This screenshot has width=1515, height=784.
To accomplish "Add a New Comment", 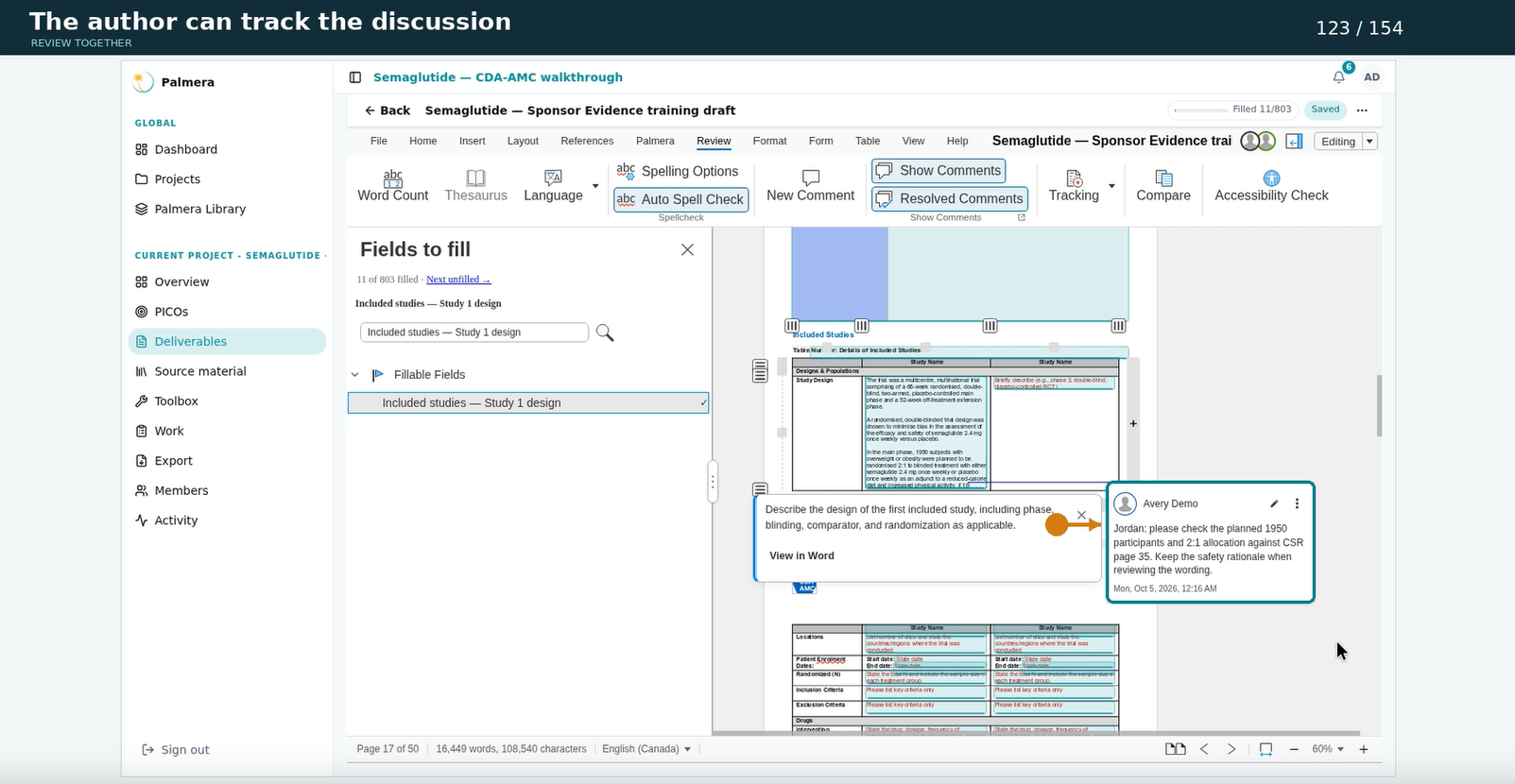I will coord(810,186).
